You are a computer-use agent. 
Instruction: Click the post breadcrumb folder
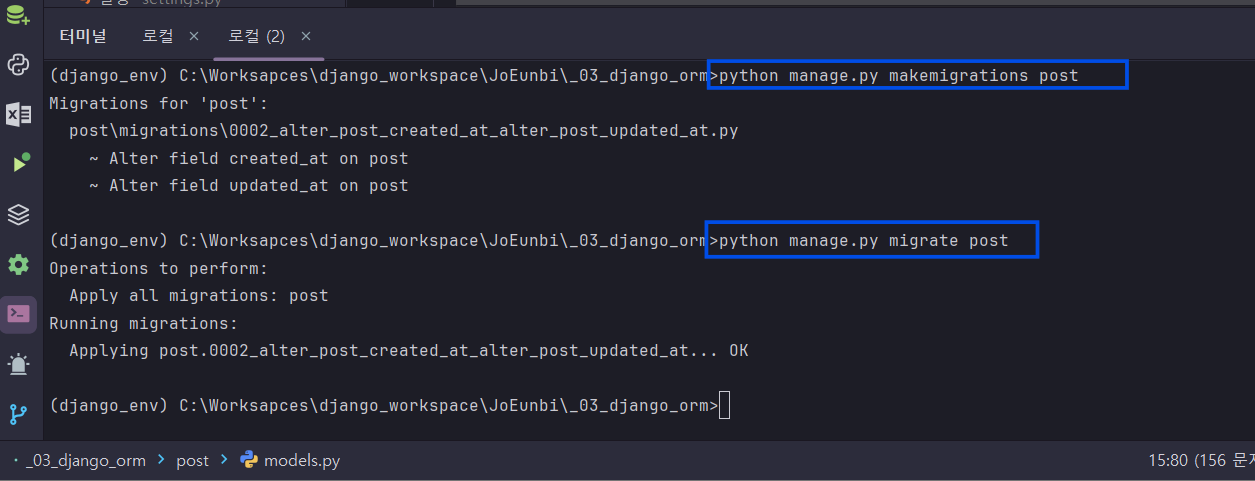pyautogui.click(x=193, y=461)
